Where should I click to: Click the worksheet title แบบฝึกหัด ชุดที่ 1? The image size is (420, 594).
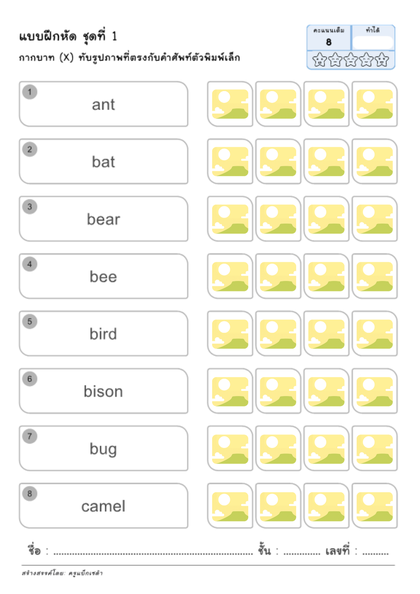coord(68,36)
